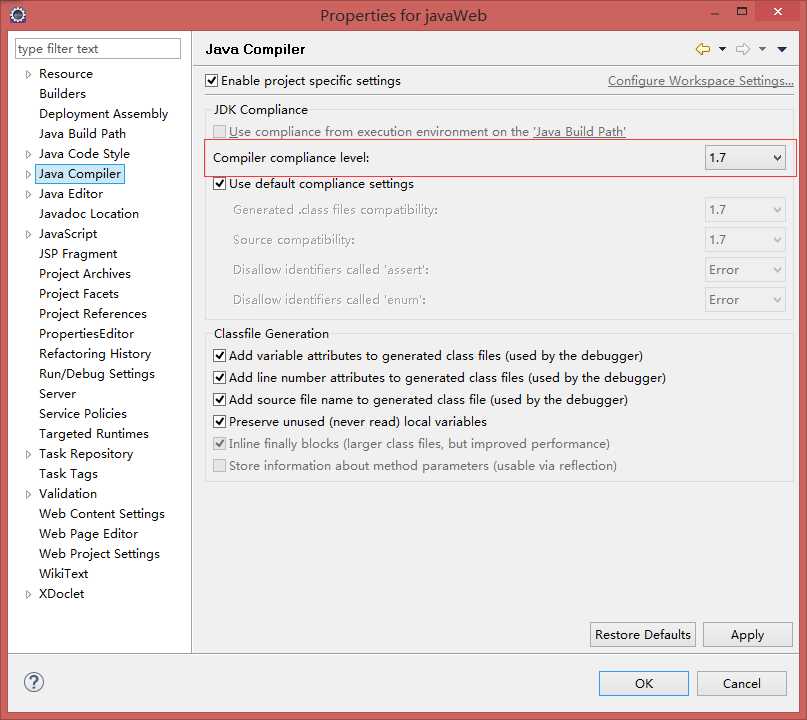Expand the XDoclet tree node
Screen dimensions: 807x720
pos(28,594)
